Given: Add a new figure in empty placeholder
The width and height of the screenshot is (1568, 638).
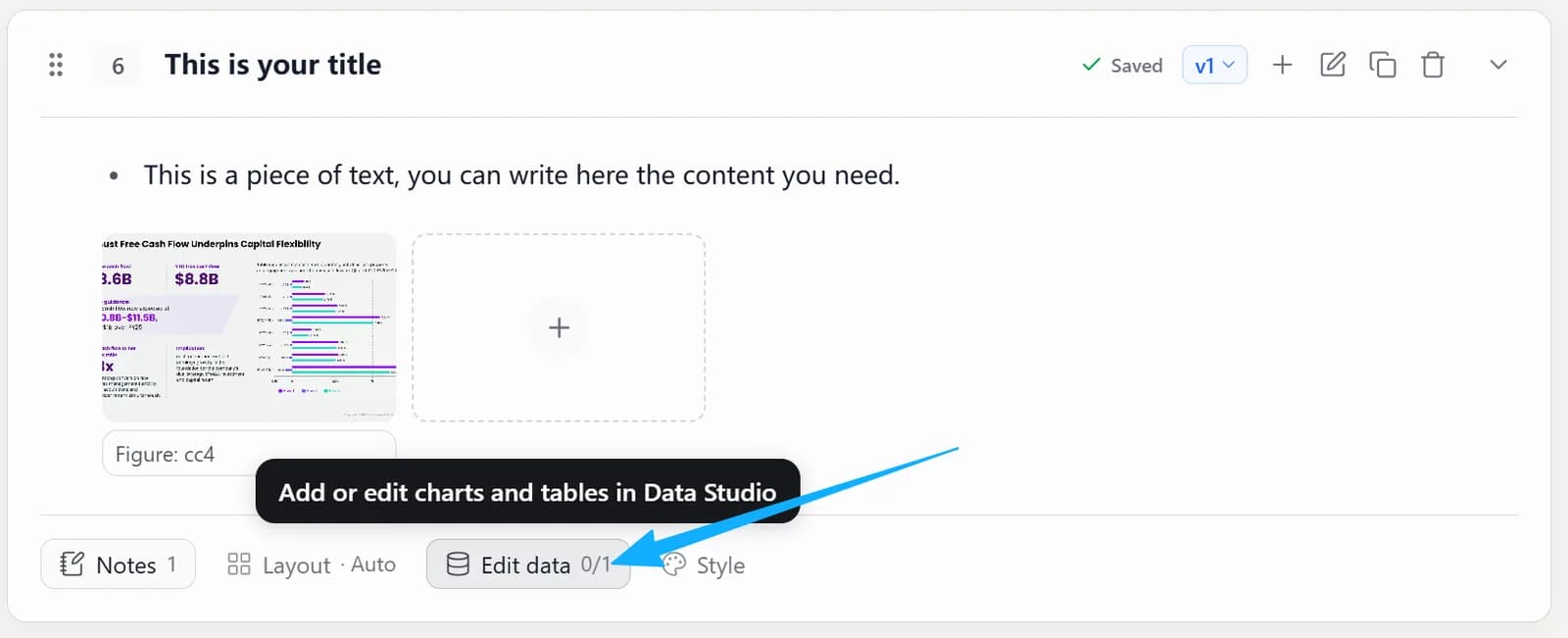Looking at the screenshot, I should pos(559,327).
